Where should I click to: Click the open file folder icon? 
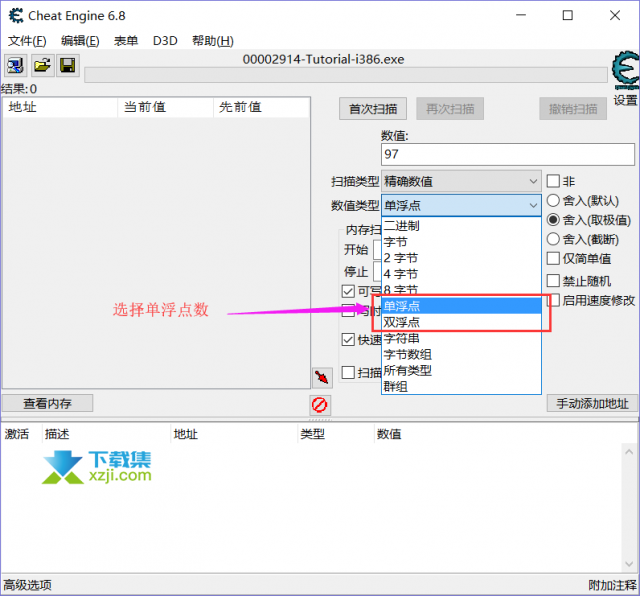42,65
